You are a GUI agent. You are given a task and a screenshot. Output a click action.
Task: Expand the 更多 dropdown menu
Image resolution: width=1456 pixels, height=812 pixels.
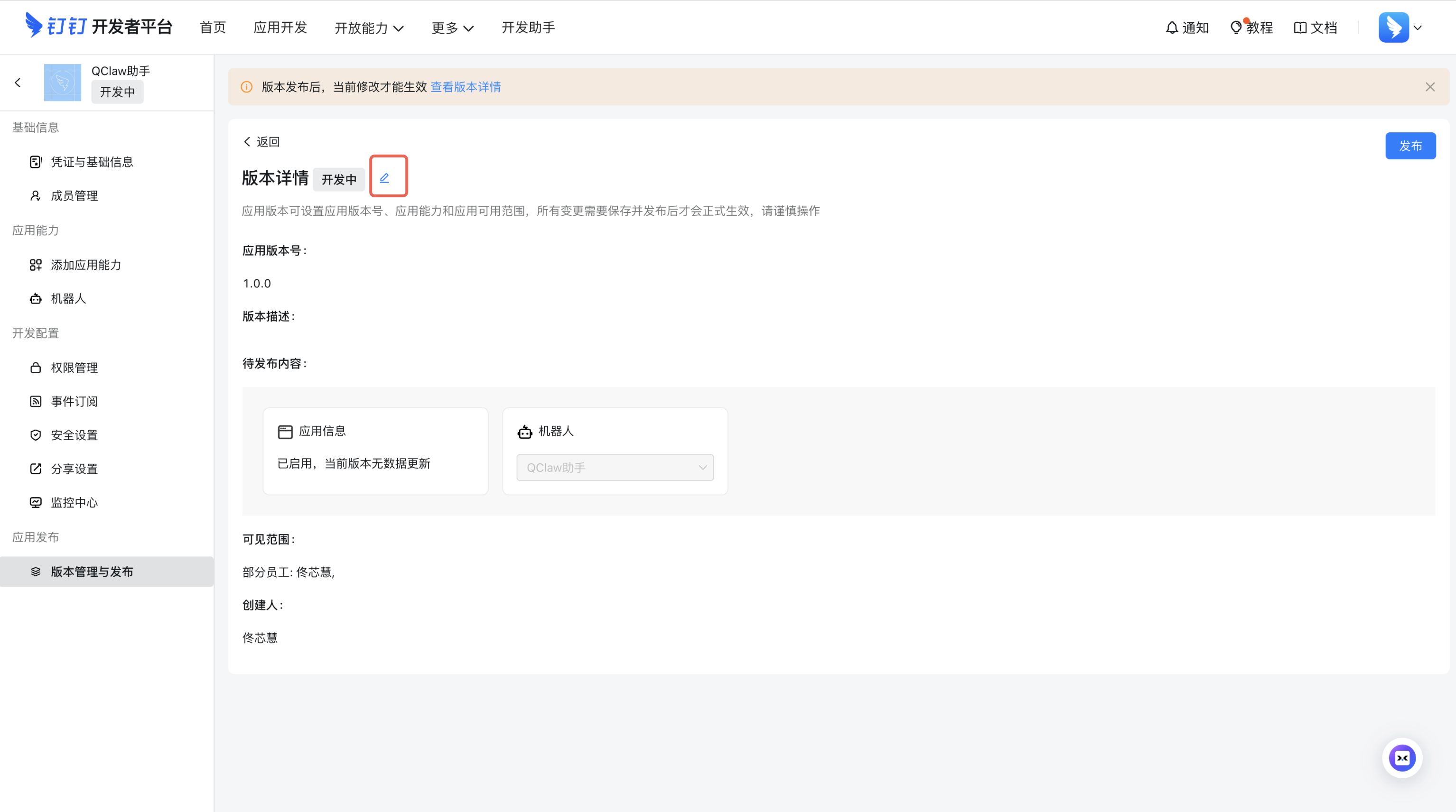[x=452, y=28]
